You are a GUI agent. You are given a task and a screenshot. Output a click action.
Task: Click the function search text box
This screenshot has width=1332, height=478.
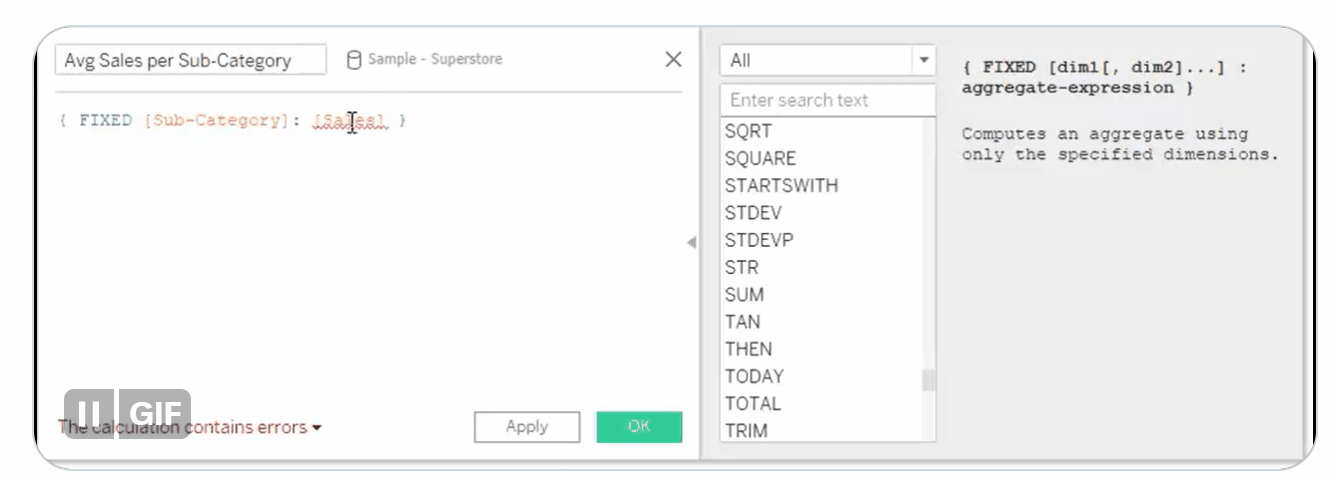click(827, 100)
